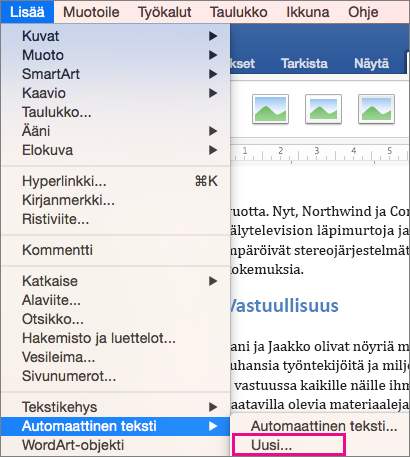The height and width of the screenshot is (457, 410).
Task: Insert a Kommentti from the menu
Action: (x=115, y=250)
